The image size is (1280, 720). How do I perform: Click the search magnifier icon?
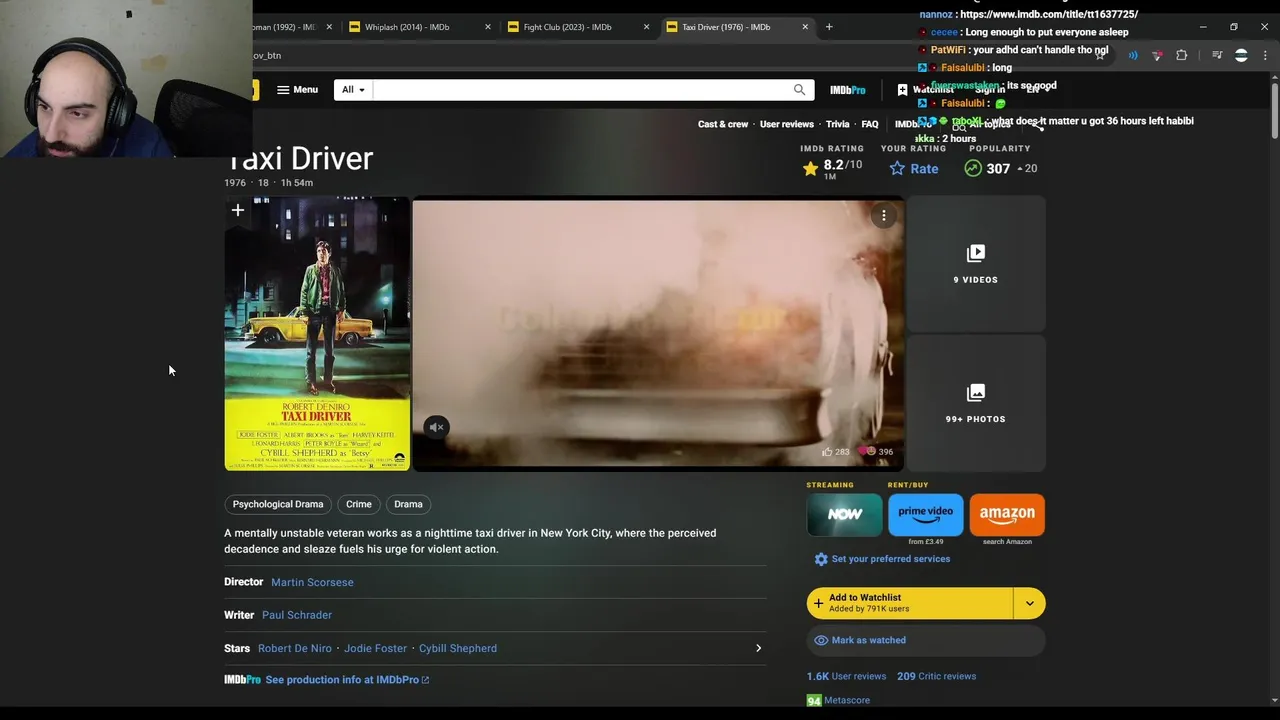[x=799, y=90]
